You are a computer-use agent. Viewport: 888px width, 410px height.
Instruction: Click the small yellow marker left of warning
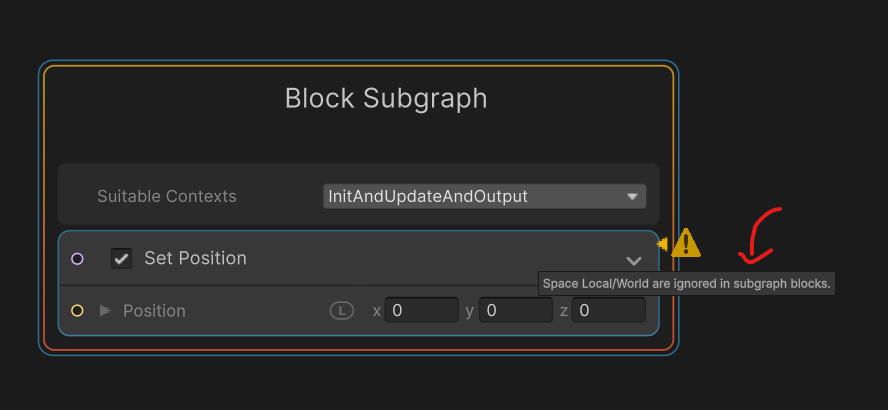tap(662, 243)
